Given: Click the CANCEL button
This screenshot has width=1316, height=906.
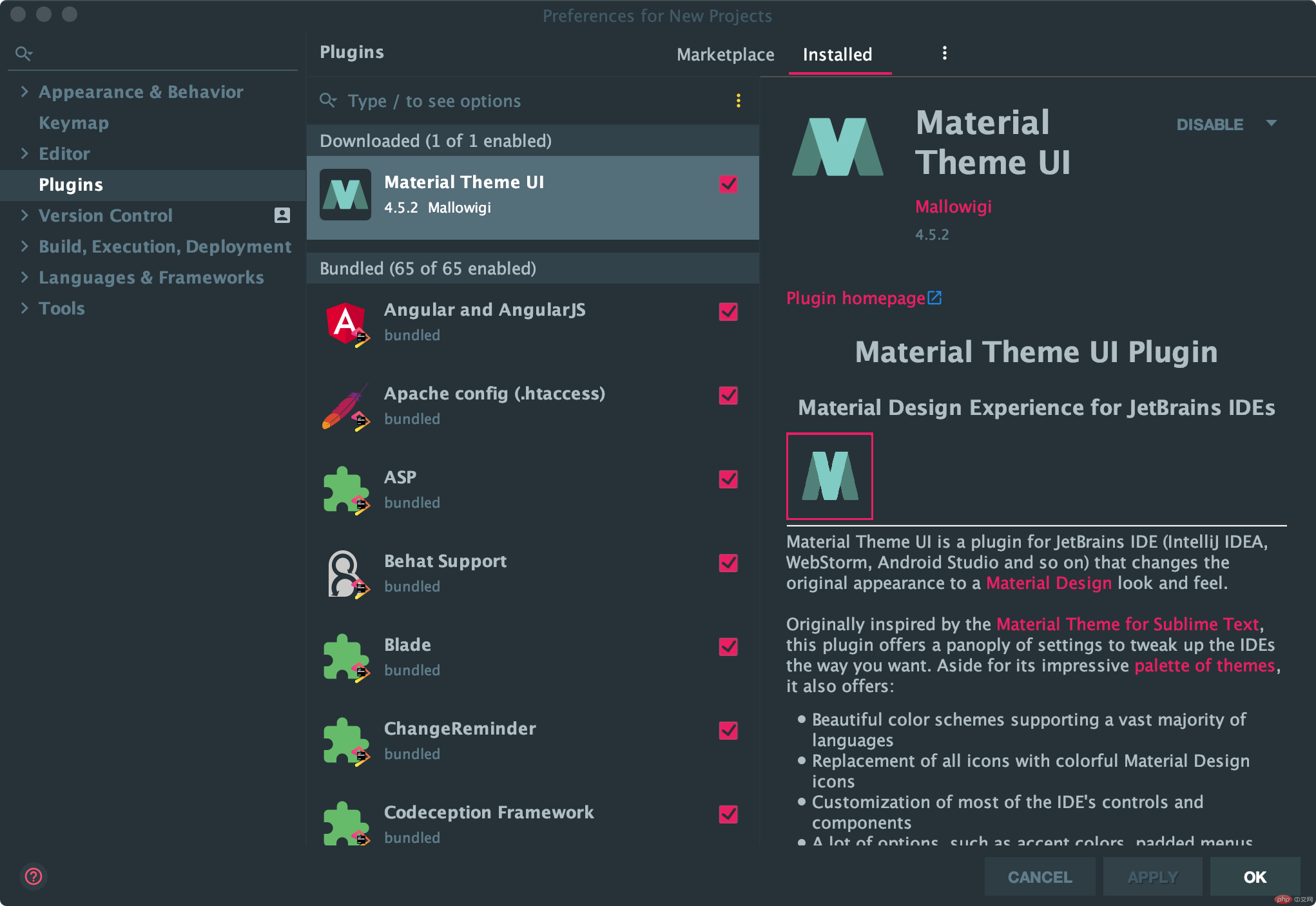Looking at the screenshot, I should (x=1040, y=877).
